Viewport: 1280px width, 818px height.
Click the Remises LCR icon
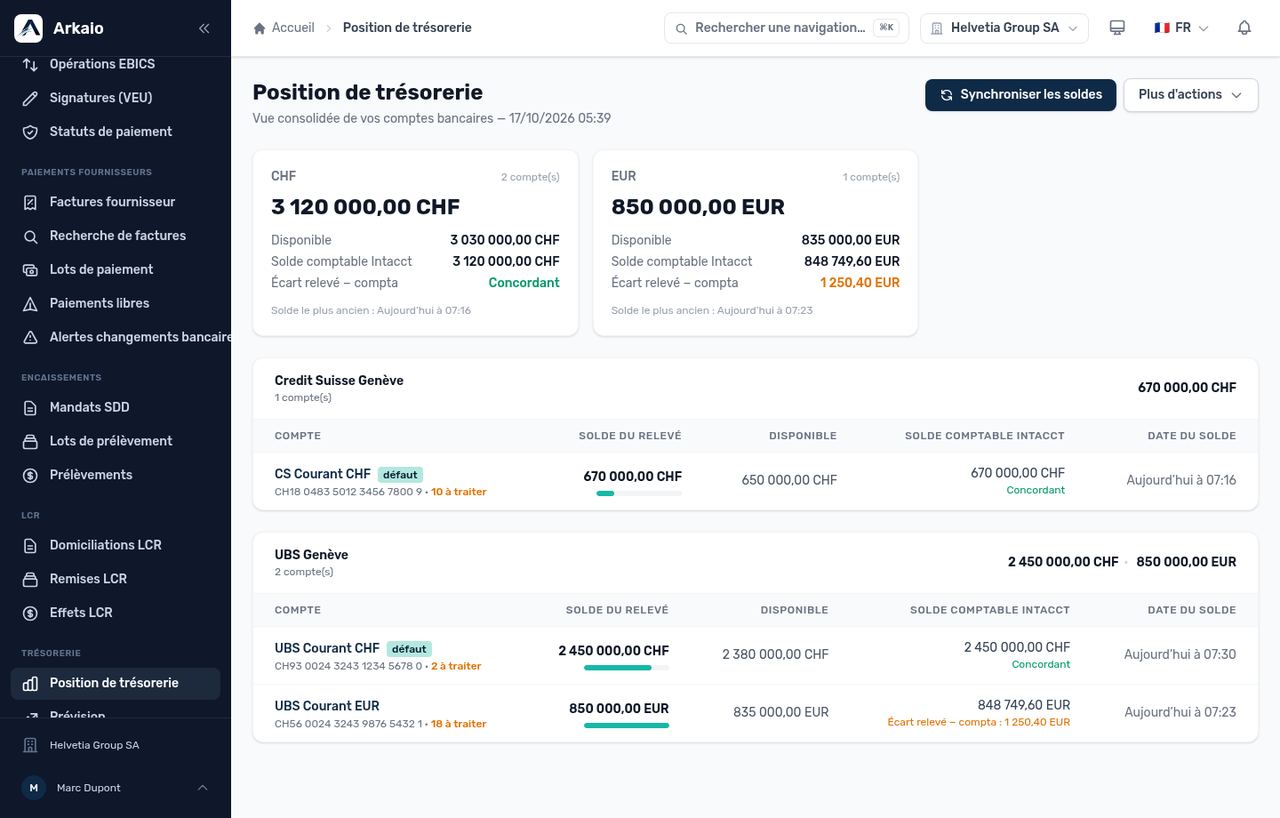click(30, 580)
